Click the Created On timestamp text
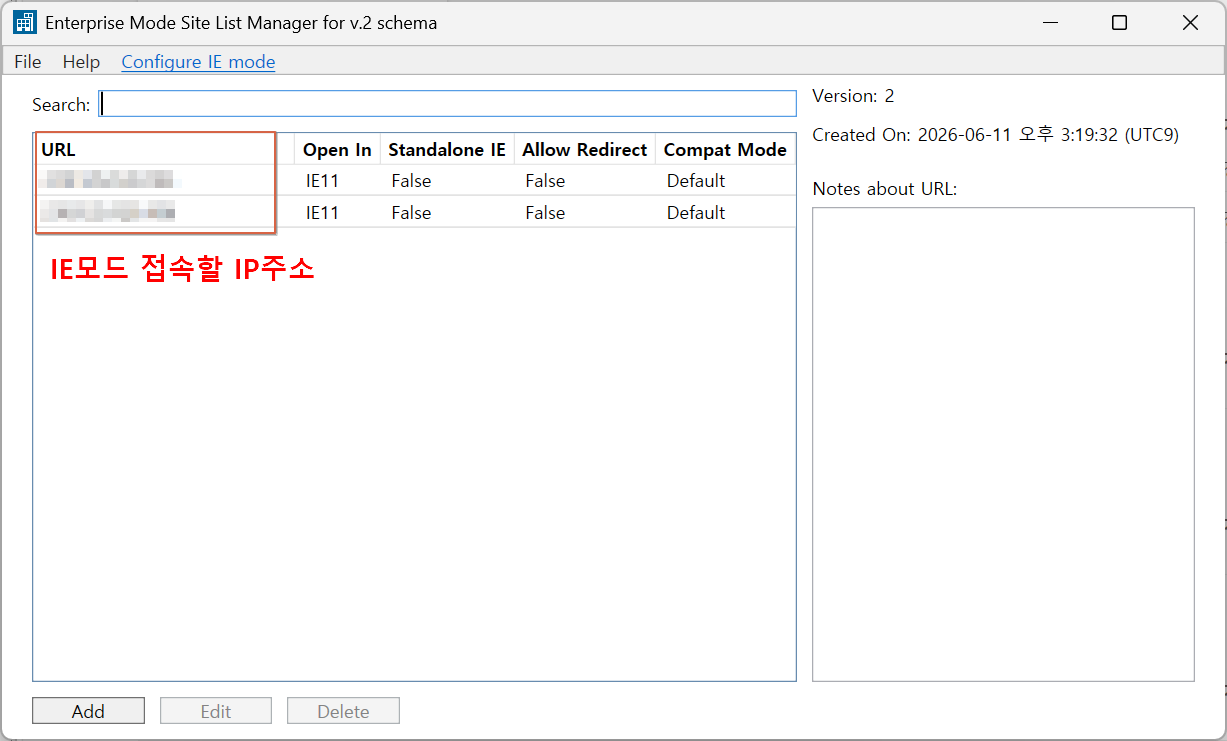This screenshot has height=741, width=1227. click(x=995, y=135)
